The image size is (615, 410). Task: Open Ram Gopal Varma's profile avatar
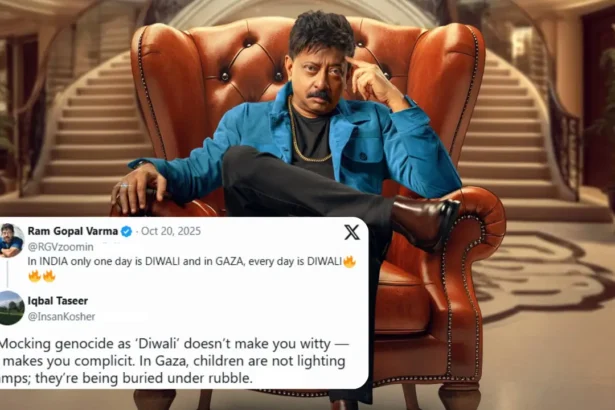[11, 240]
